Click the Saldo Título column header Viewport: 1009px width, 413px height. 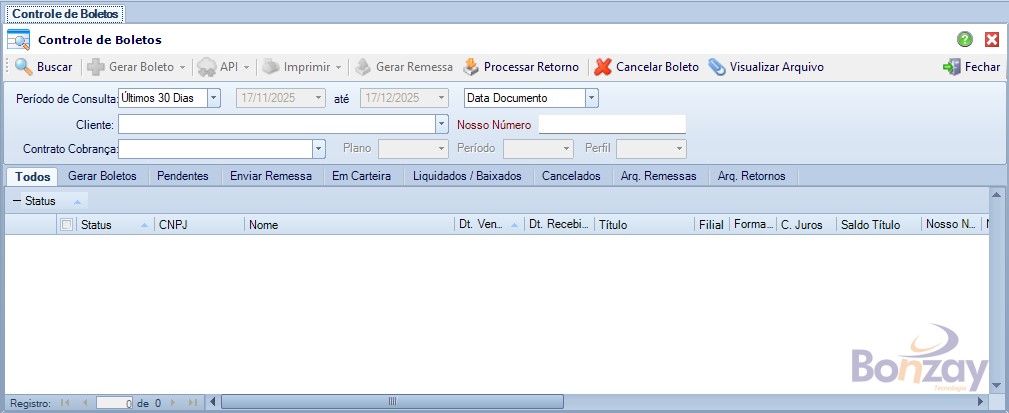(x=878, y=225)
